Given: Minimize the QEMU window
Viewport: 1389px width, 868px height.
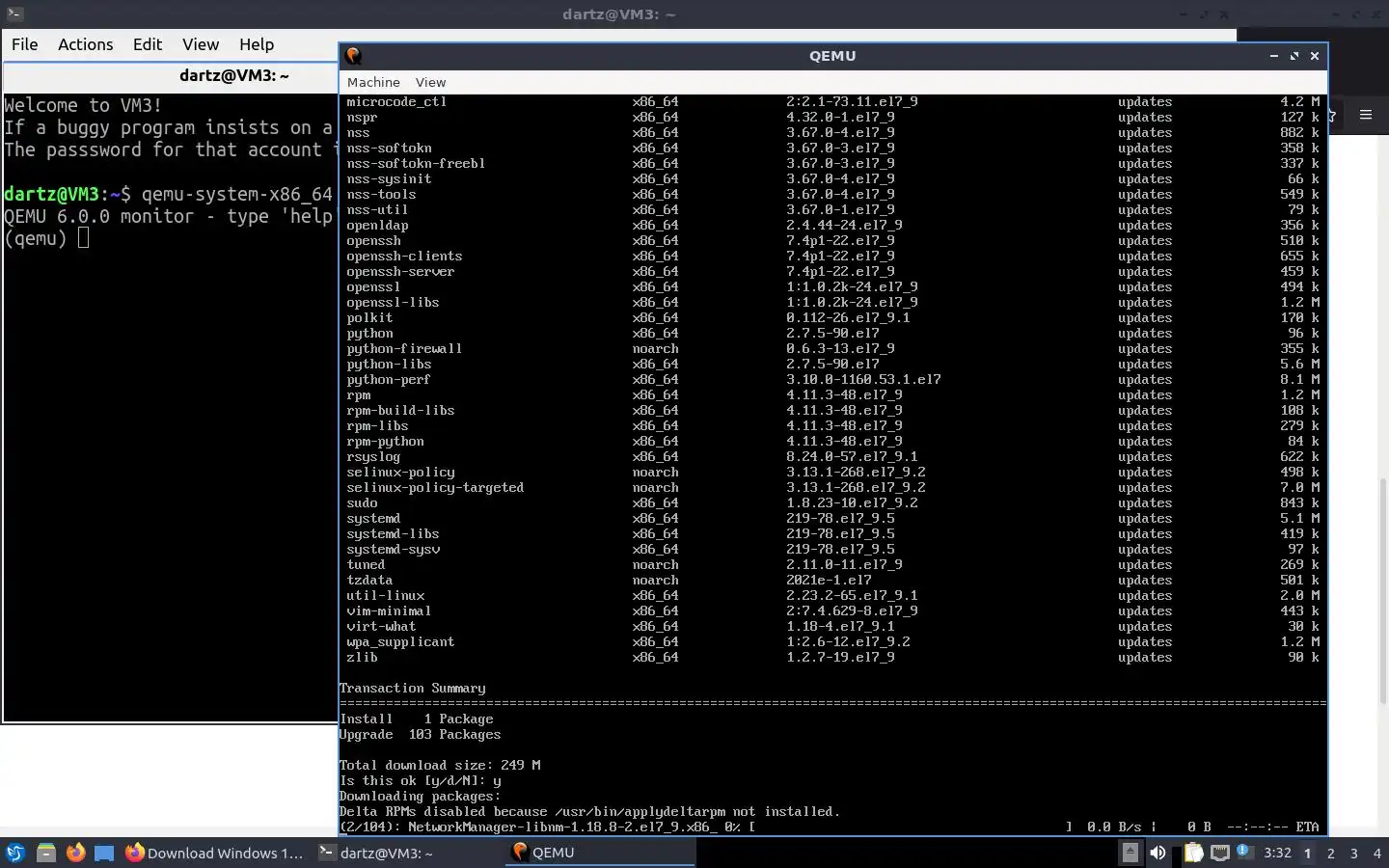Looking at the screenshot, I should [x=1273, y=56].
